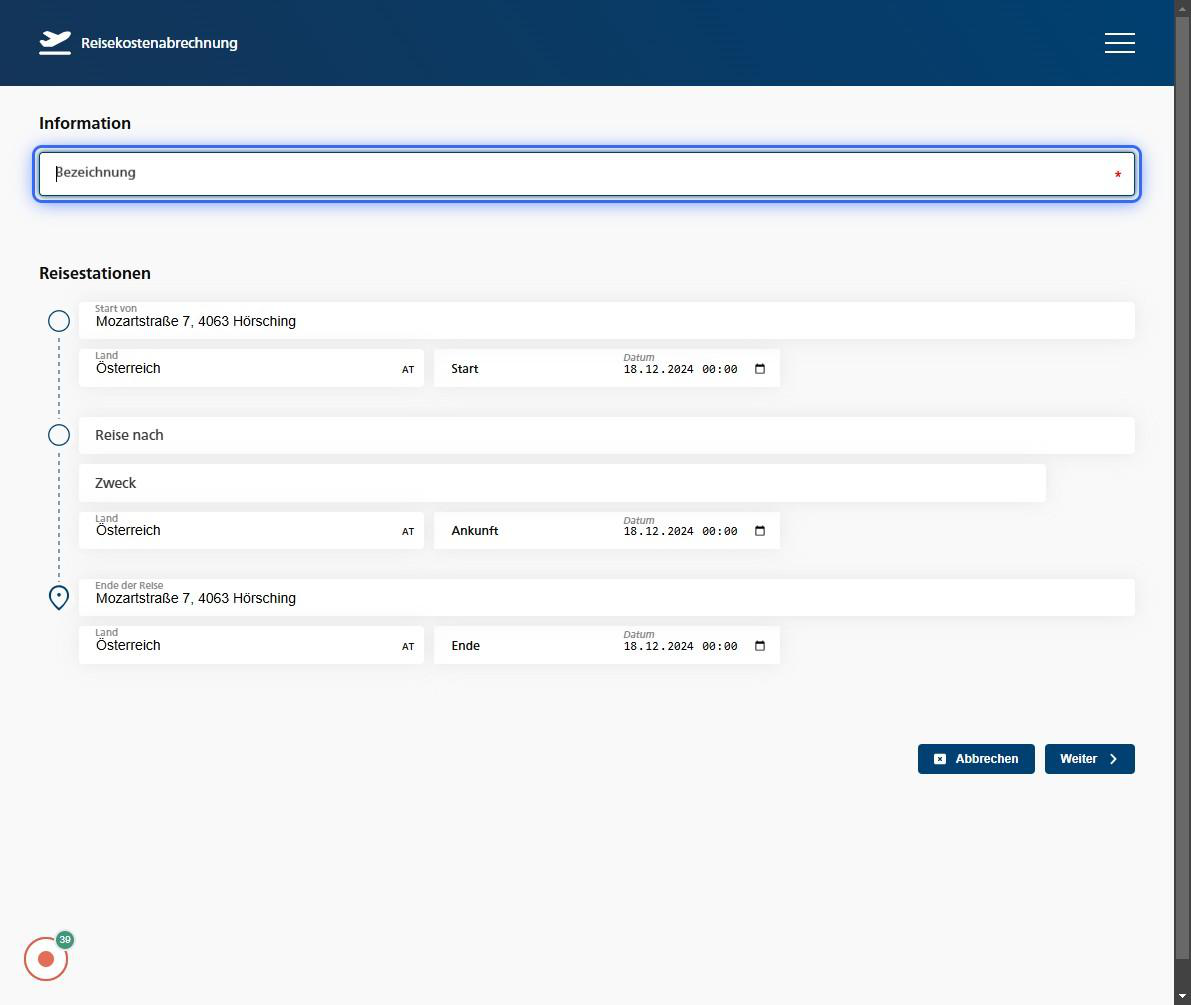Open the Land dropdown for destination station
This screenshot has width=1191, height=1005.
250,531
